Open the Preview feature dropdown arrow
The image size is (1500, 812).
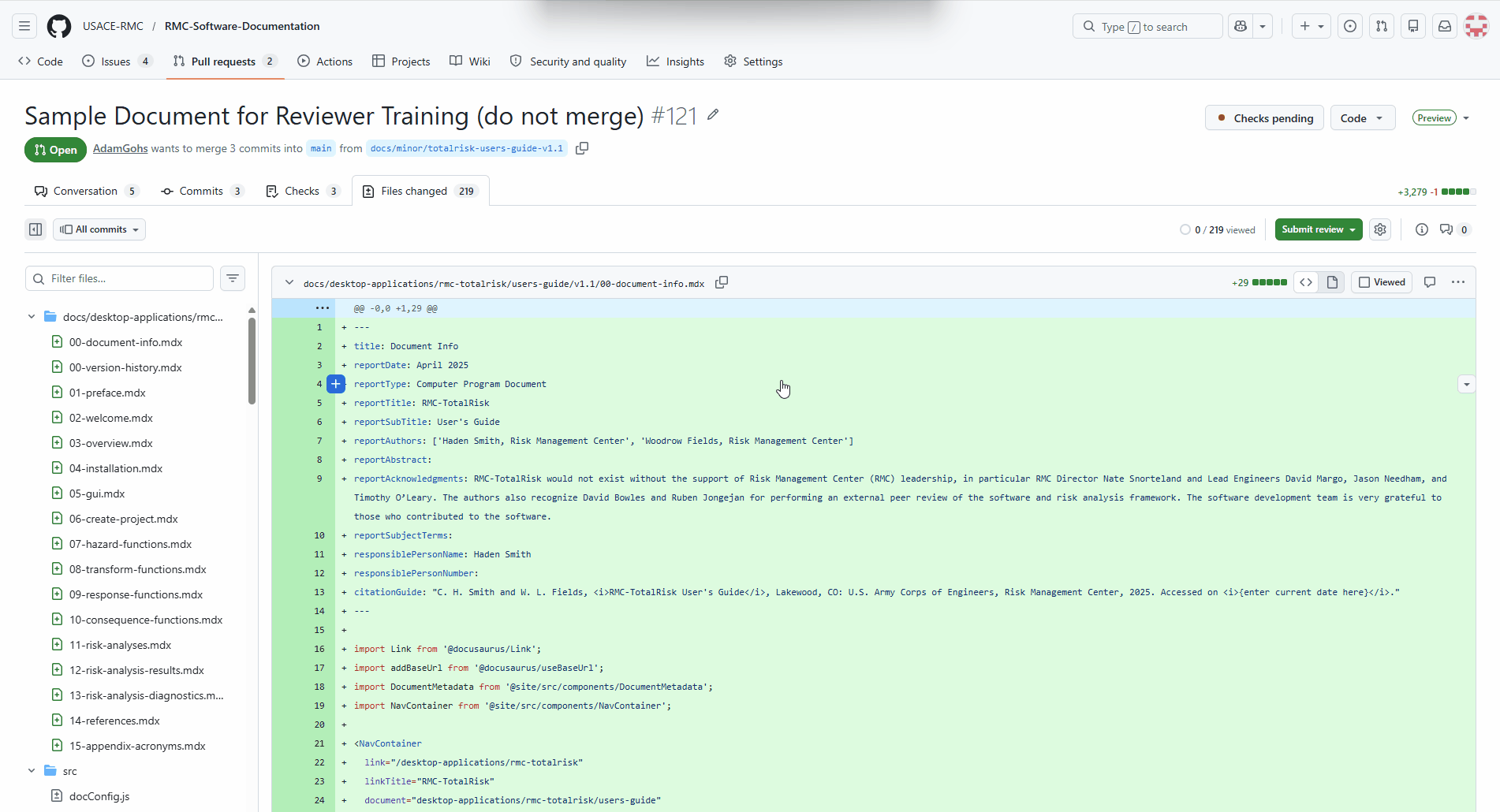1466,118
